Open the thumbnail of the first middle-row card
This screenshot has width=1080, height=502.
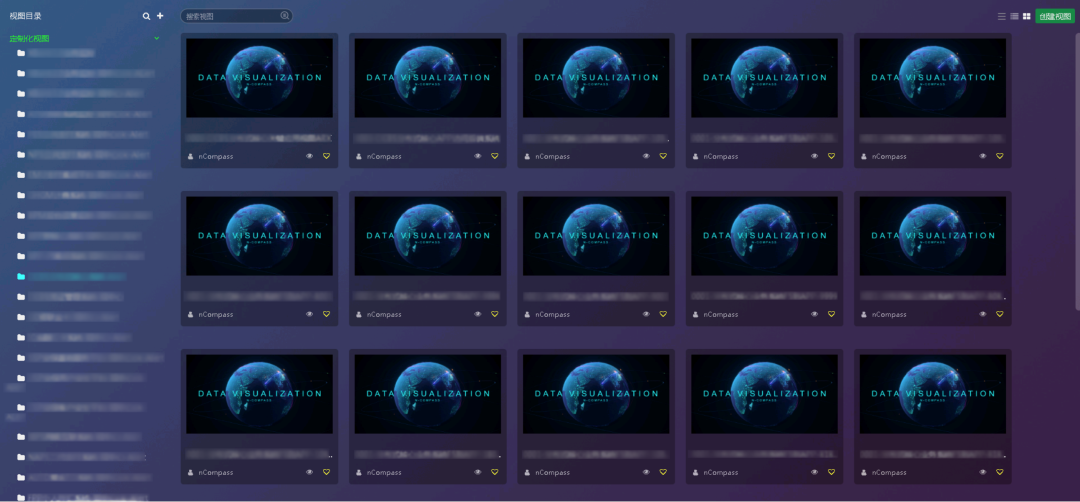pos(259,236)
